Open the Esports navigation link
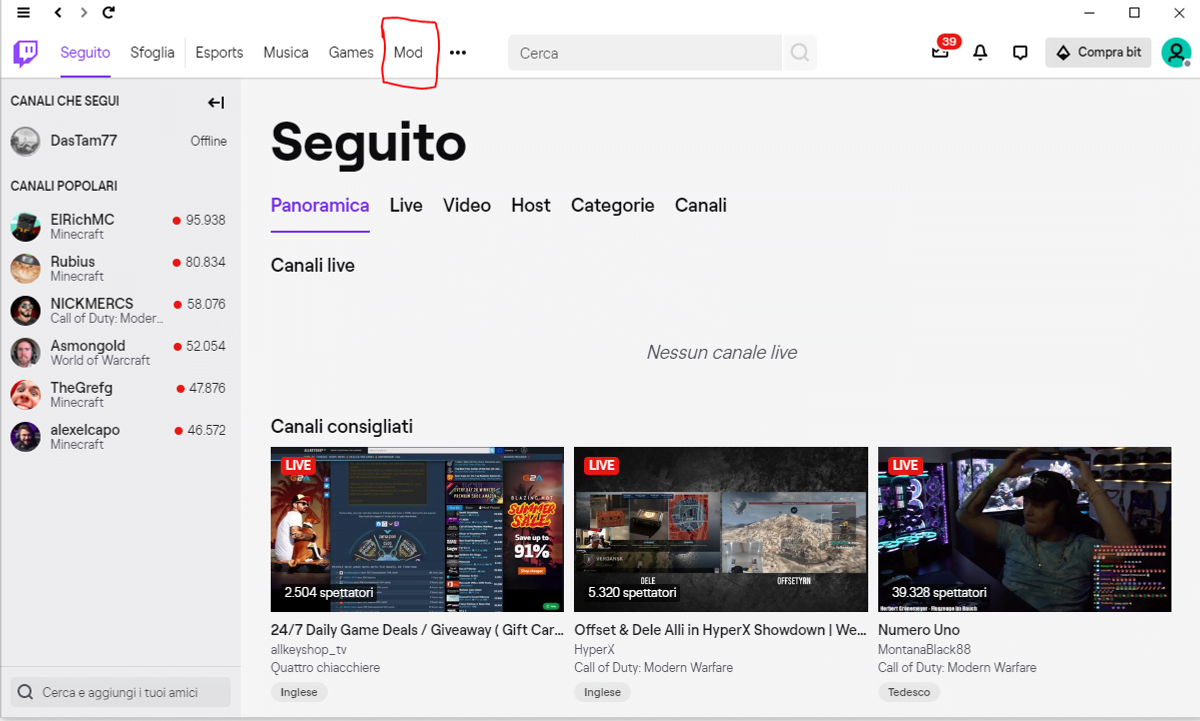Viewport: 1200px width, 721px height. [219, 53]
